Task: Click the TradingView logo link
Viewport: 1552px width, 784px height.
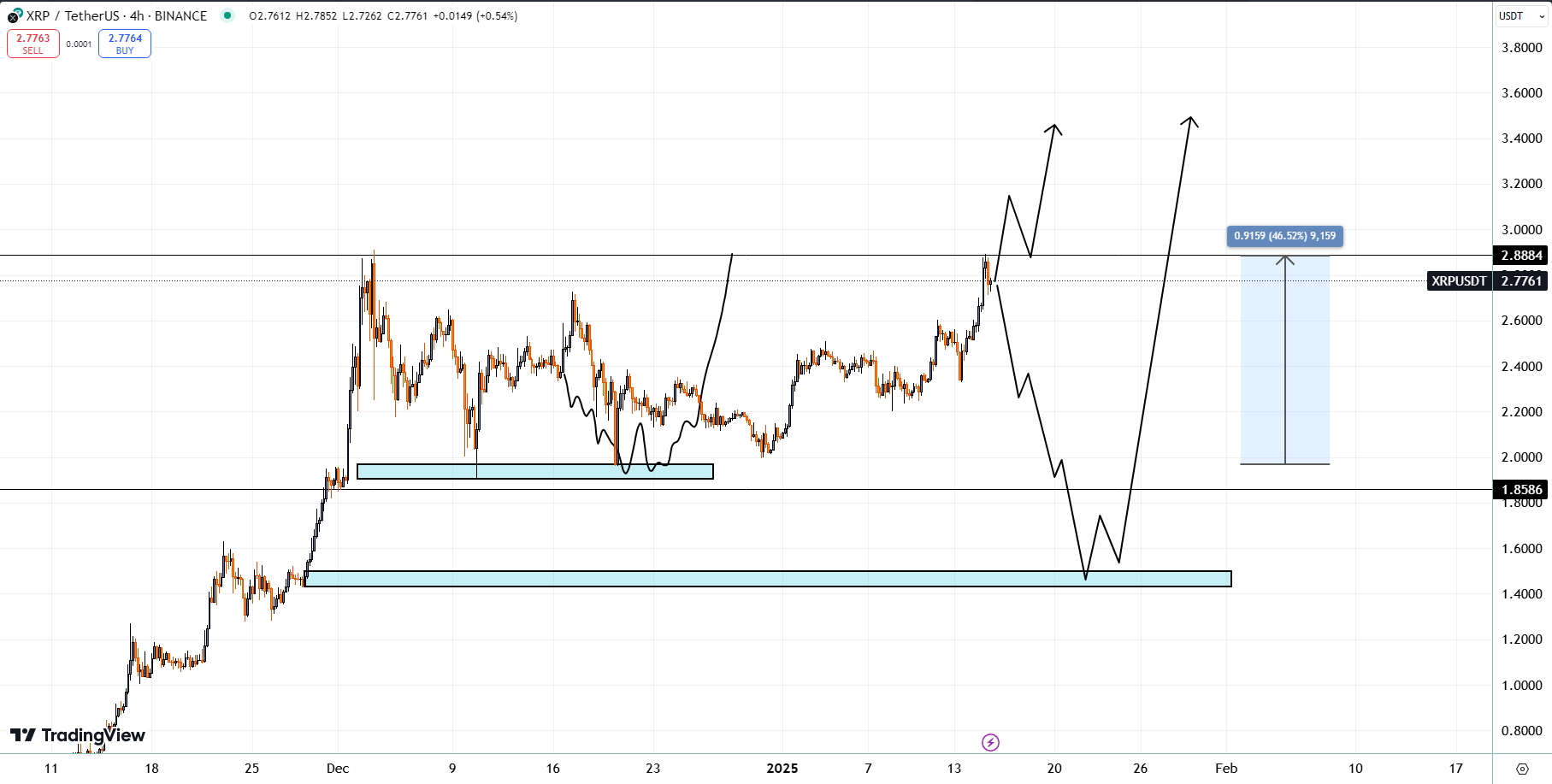Action: pyautogui.click(x=78, y=735)
